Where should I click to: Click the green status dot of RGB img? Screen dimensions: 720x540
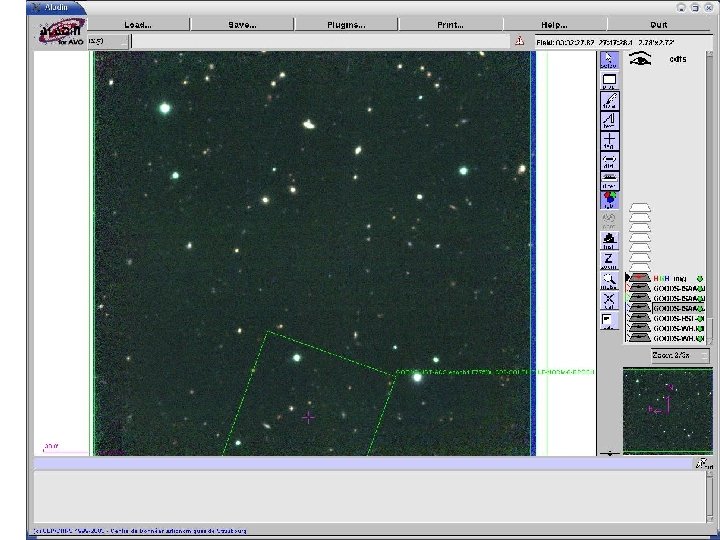[x=700, y=278]
